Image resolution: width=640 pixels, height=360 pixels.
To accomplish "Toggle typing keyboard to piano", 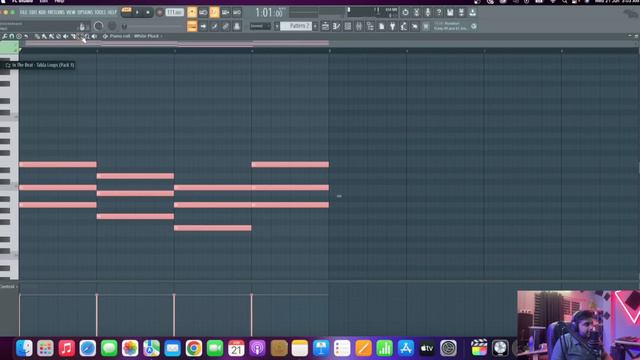I will click(x=192, y=26).
